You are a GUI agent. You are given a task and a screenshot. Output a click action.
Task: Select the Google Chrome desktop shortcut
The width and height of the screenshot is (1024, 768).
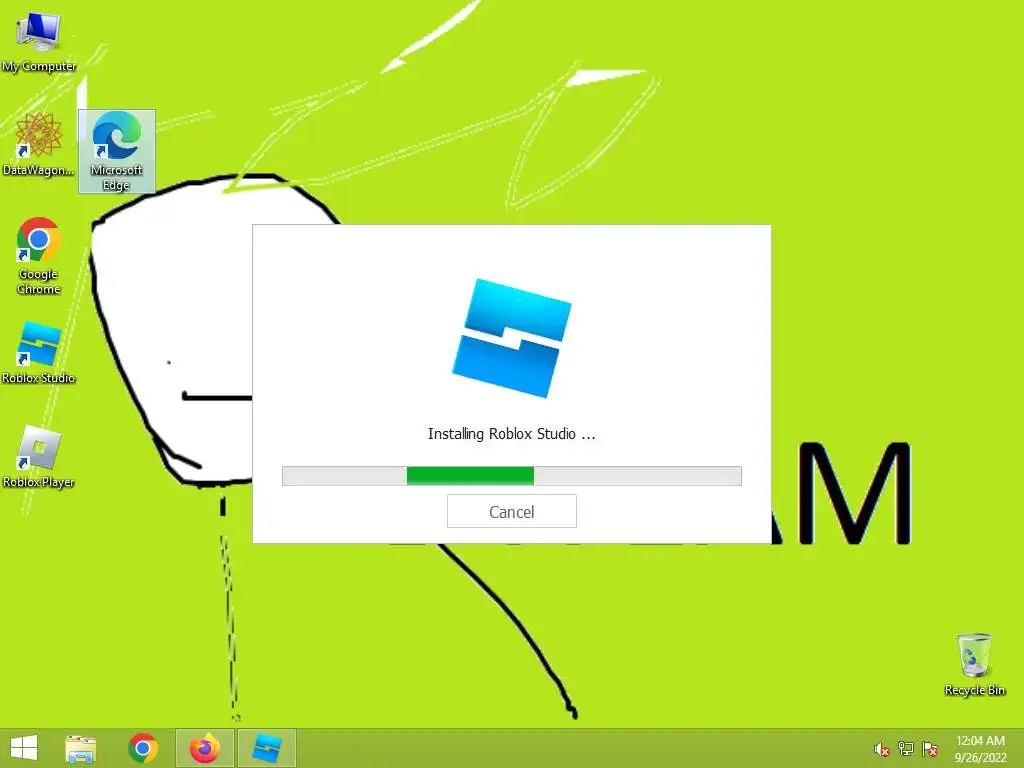pos(39,255)
